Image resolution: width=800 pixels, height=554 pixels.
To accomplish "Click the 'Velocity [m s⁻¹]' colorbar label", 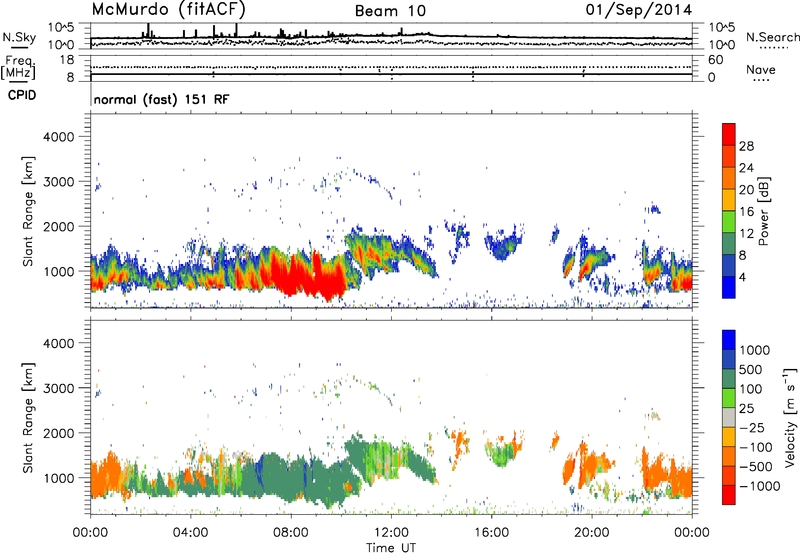I will 790,417.
